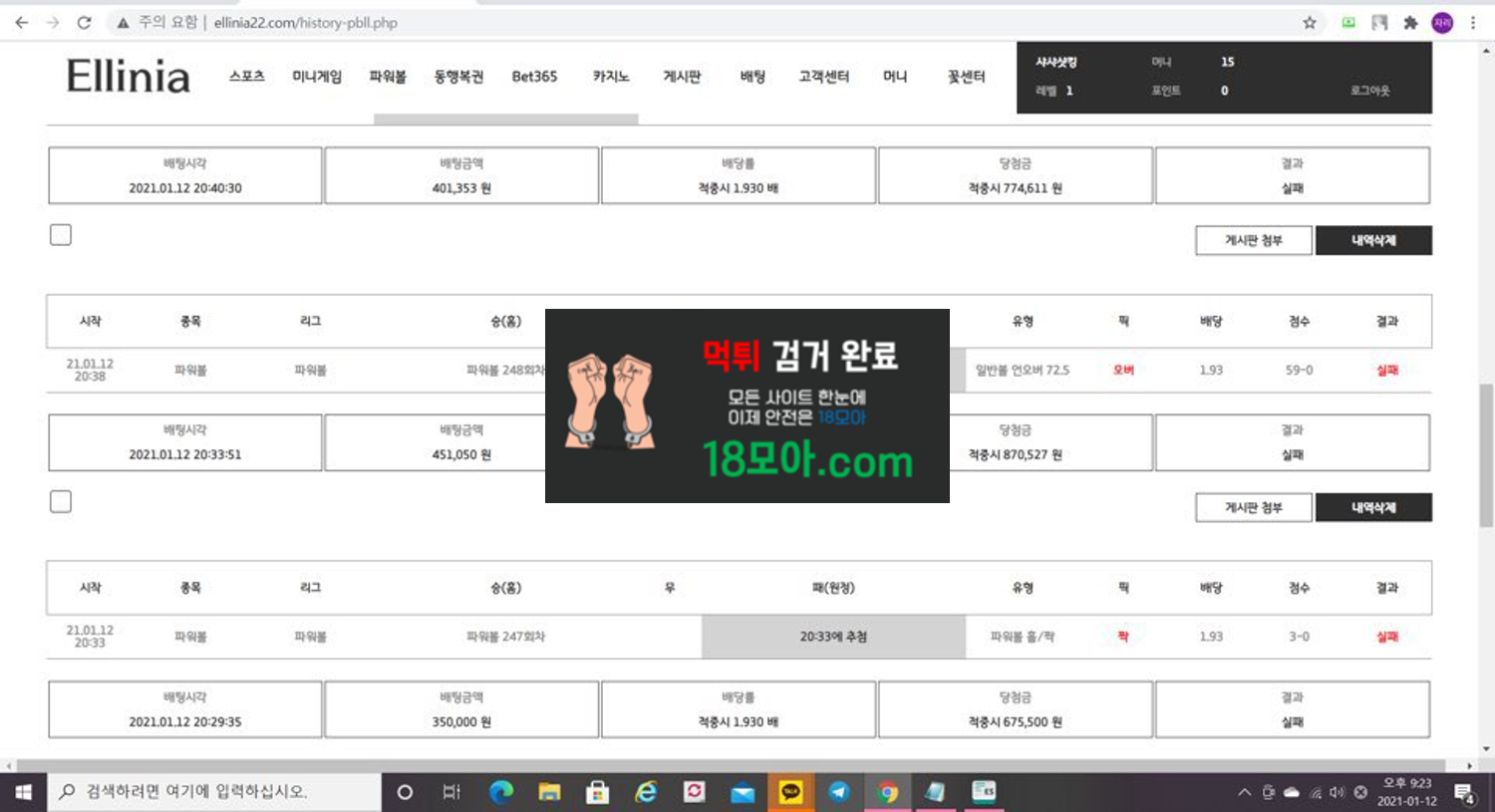This screenshot has height=812, width=1495.
Task: Click the gray extension icon beside the puzzle icon
Action: tap(1379, 22)
